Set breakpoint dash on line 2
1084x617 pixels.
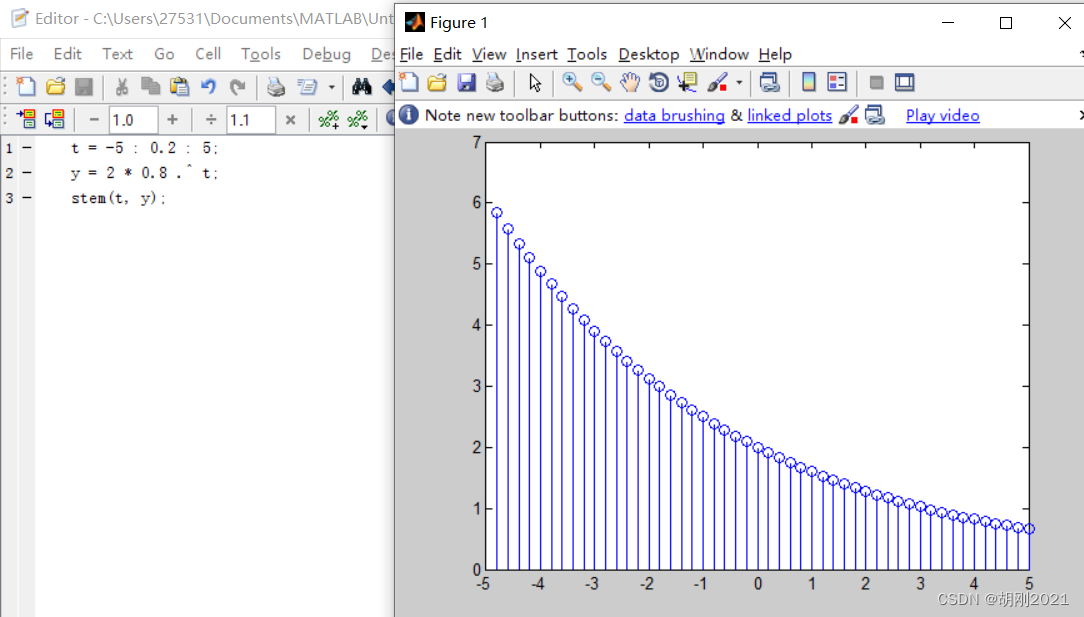[x=27, y=172]
